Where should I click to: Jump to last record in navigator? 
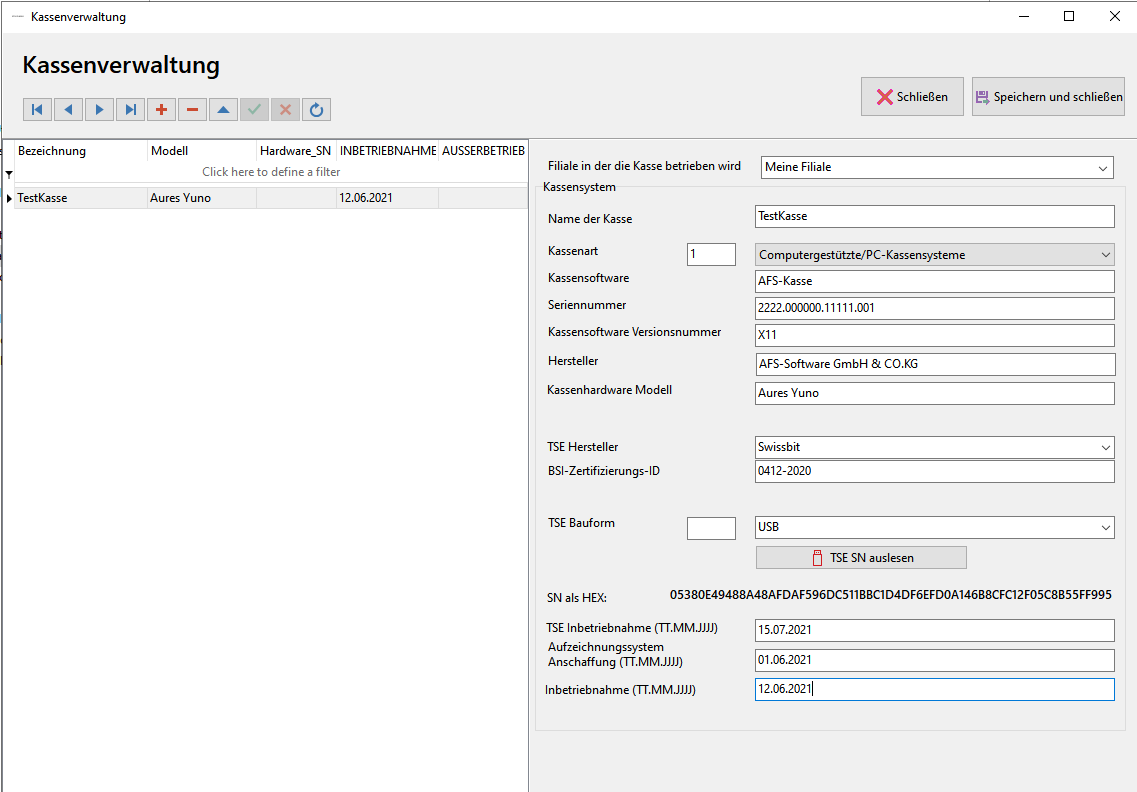tap(131, 110)
